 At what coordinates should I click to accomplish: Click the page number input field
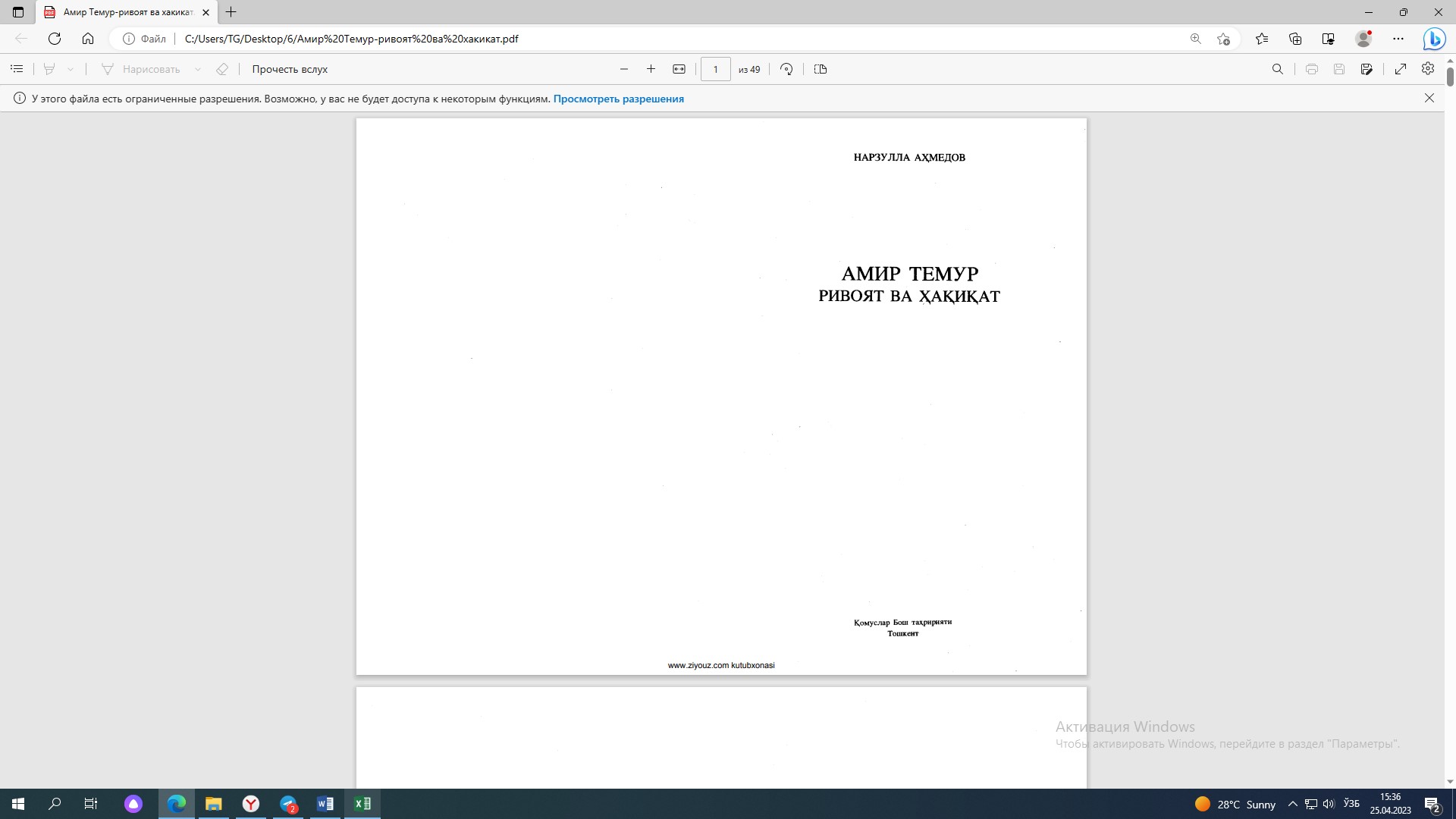[x=715, y=69]
